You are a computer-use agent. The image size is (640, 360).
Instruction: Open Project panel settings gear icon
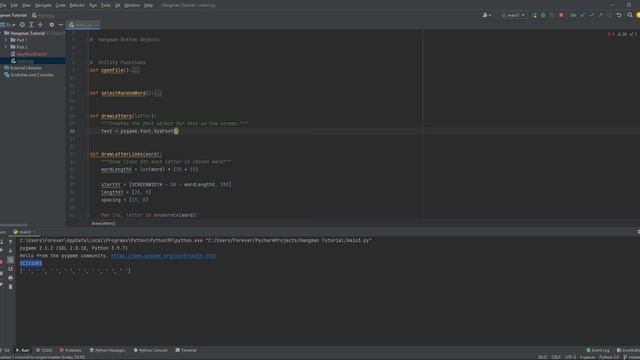[x=51, y=25]
